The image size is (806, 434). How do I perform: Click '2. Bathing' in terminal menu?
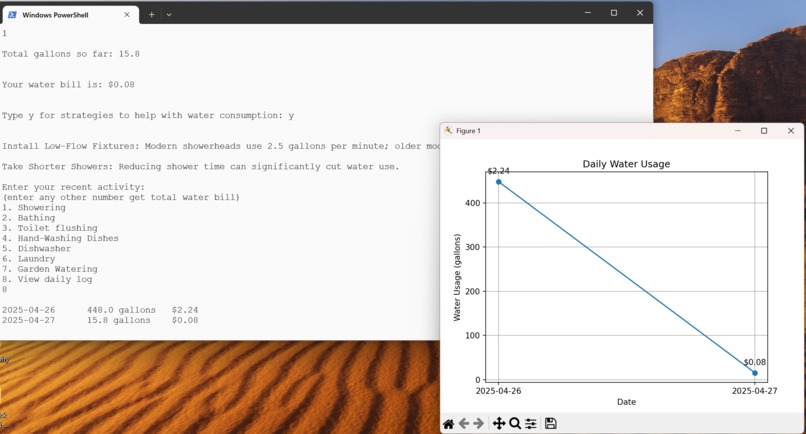pyautogui.click(x=28, y=218)
